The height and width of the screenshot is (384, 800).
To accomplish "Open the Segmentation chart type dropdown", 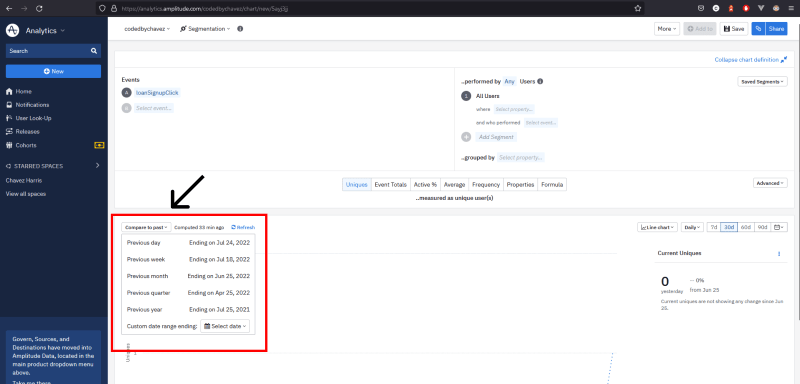I will coord(205,29).
